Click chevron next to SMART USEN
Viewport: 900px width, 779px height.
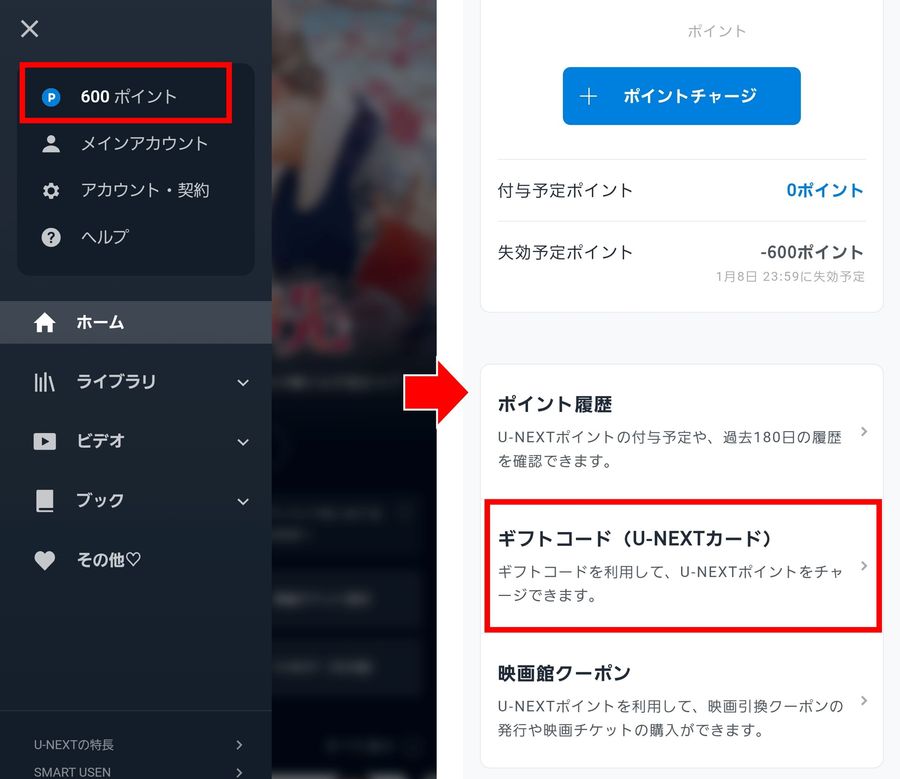coord(239,773)
